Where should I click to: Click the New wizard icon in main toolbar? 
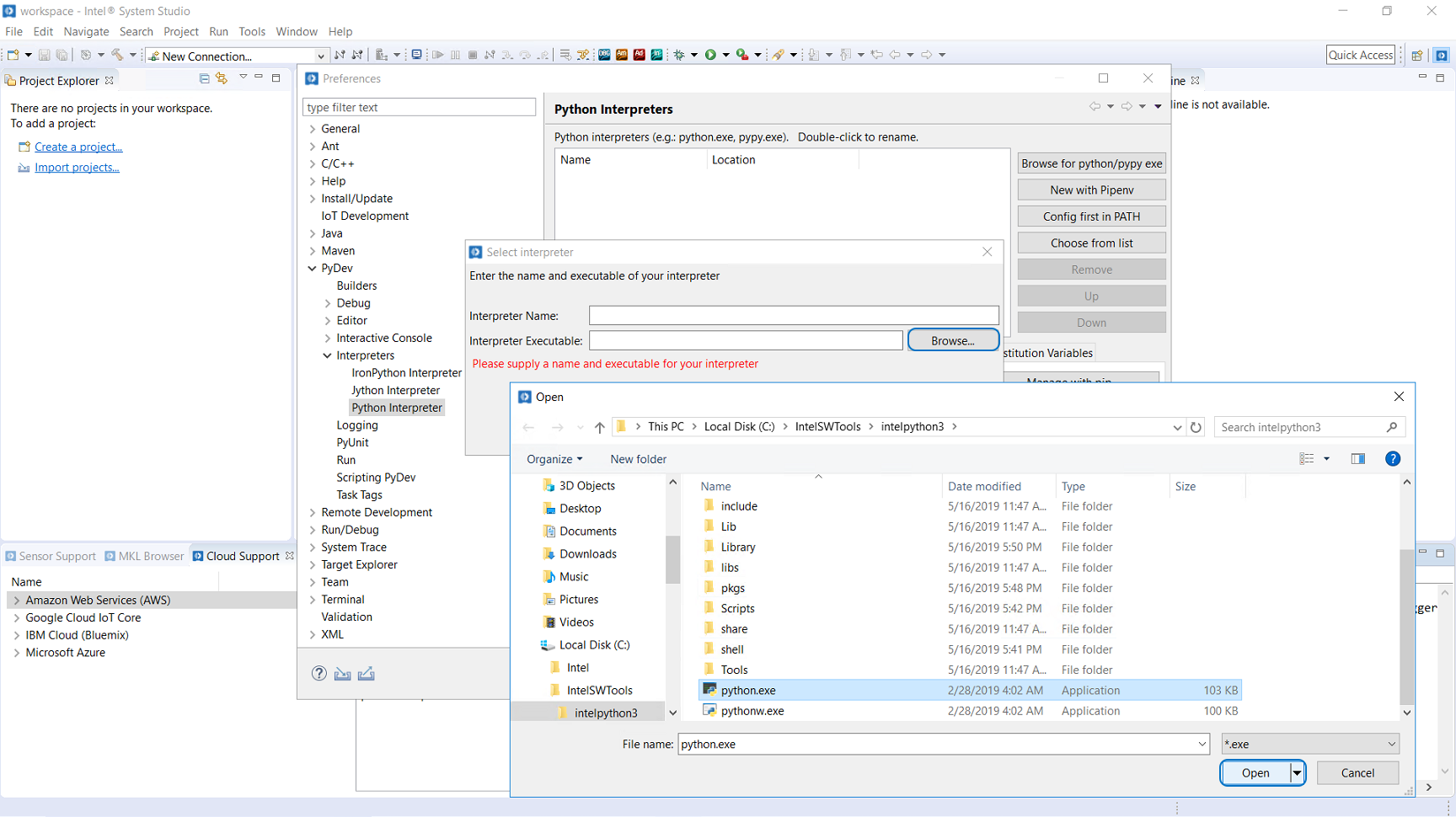click(x=13, y=55)
